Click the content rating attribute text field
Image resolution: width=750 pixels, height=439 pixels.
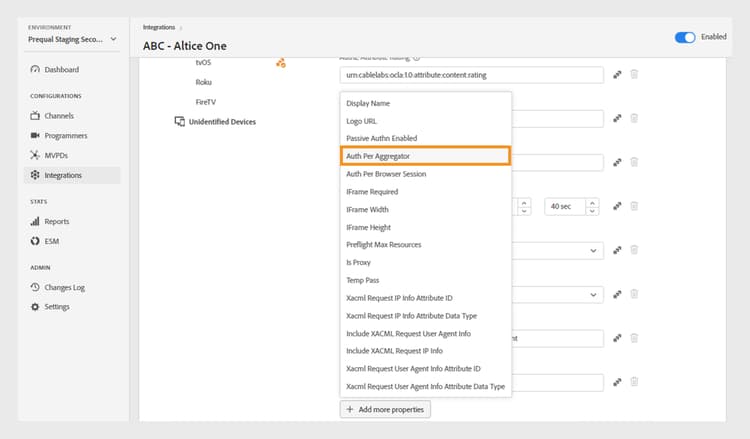pyautogui.click(x=471, y=75)
